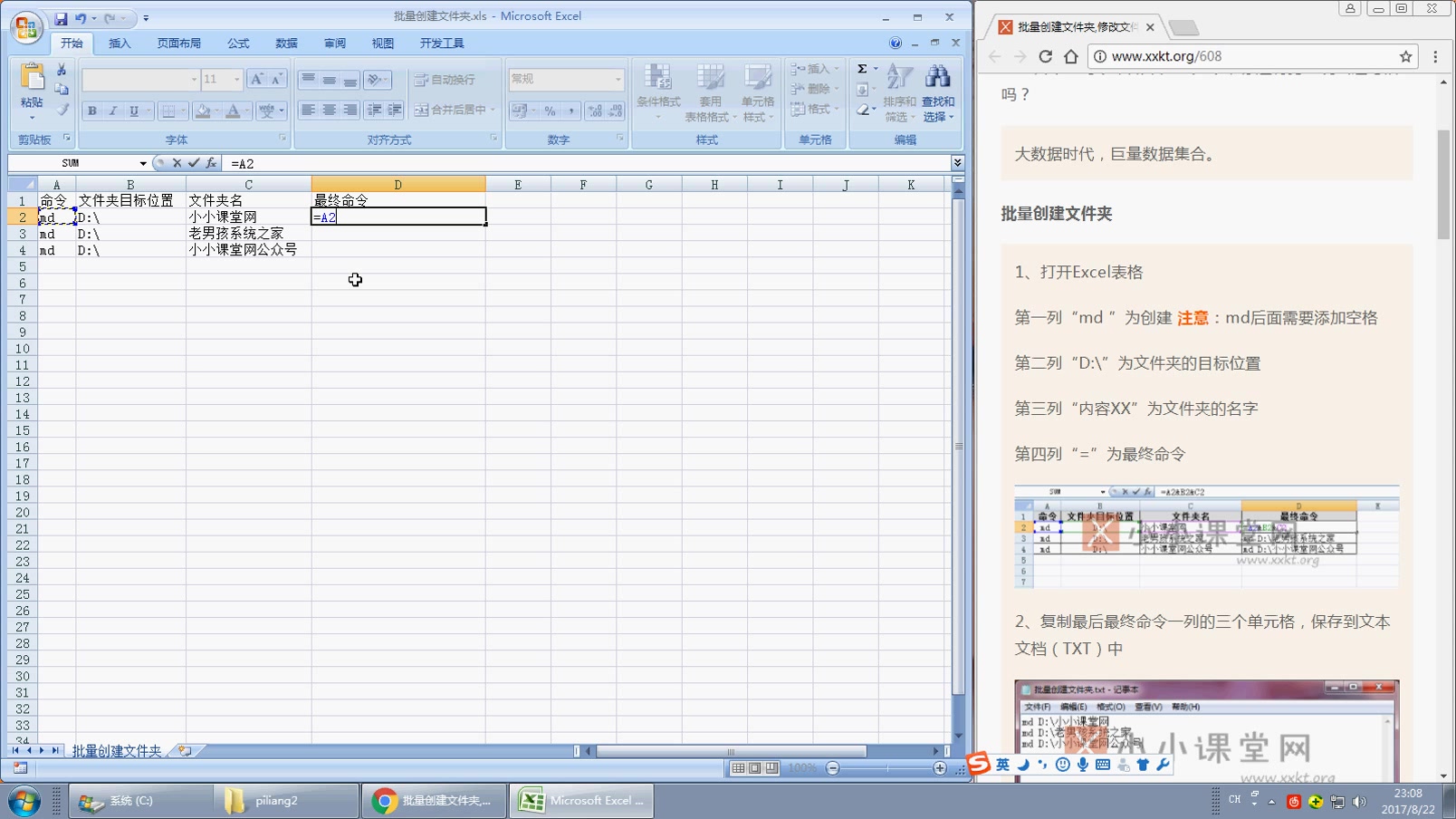Click the increase decimal places icon
The height and width of the screenshot is (819, 1456).
point(595,111)
